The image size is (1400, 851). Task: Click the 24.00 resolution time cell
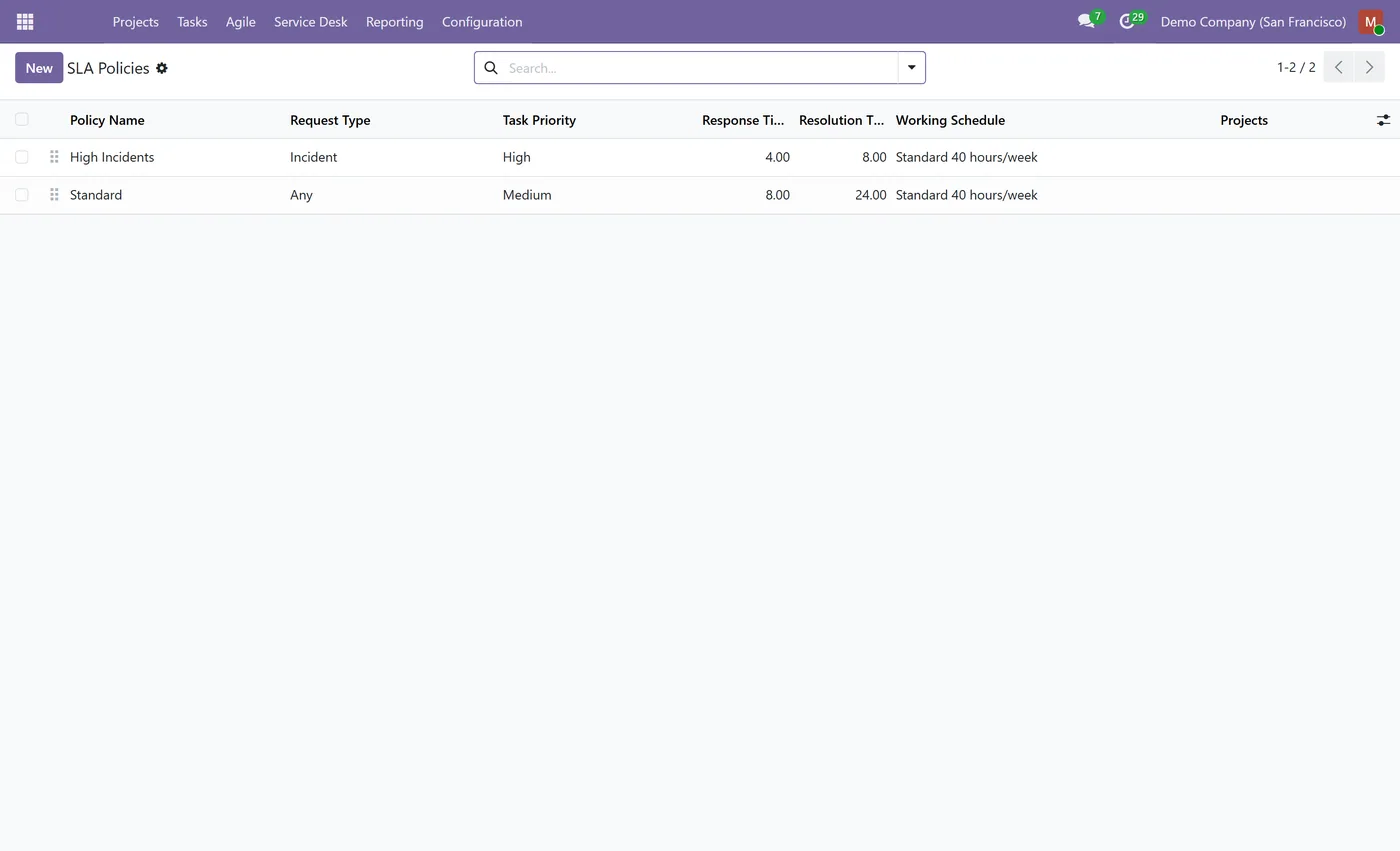point(870,195)
